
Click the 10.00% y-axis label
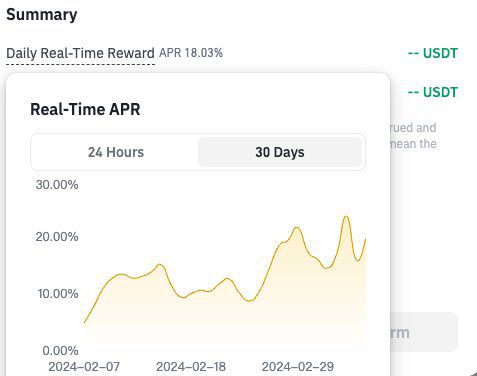[x=58, y=294]
